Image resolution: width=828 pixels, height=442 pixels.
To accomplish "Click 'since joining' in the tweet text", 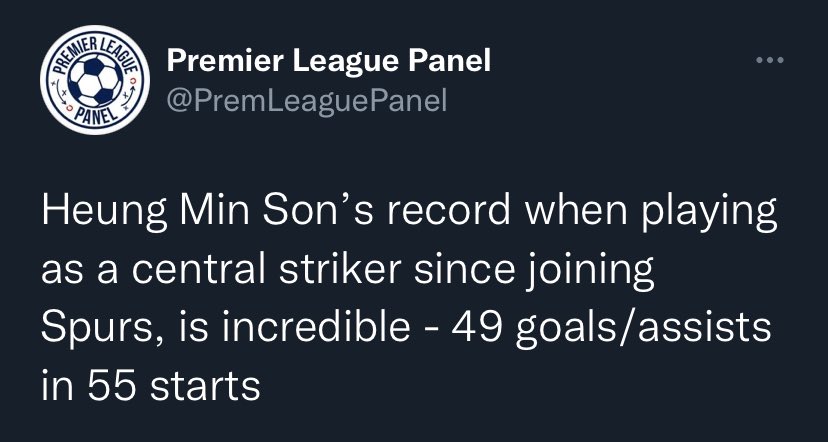I will click(x=534, y=271).
